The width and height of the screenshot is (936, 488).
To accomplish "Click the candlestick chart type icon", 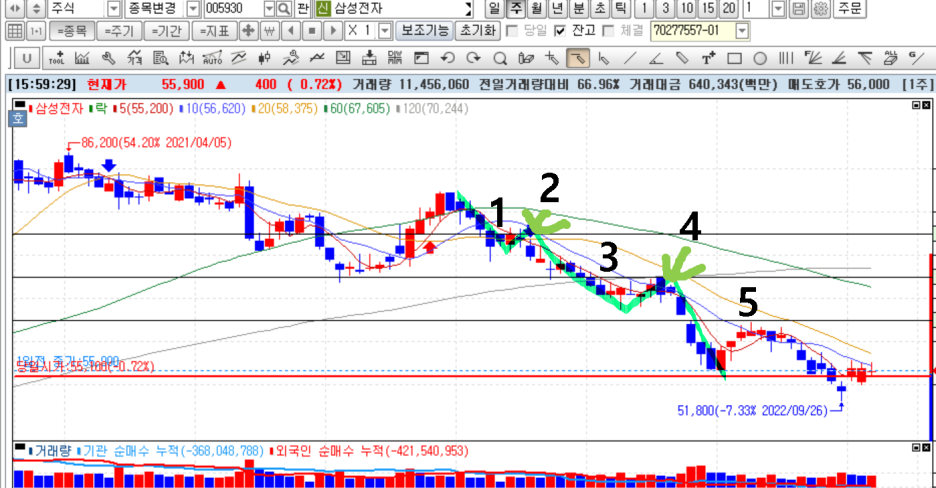I will pyautogui.click(x=264, y=58).
